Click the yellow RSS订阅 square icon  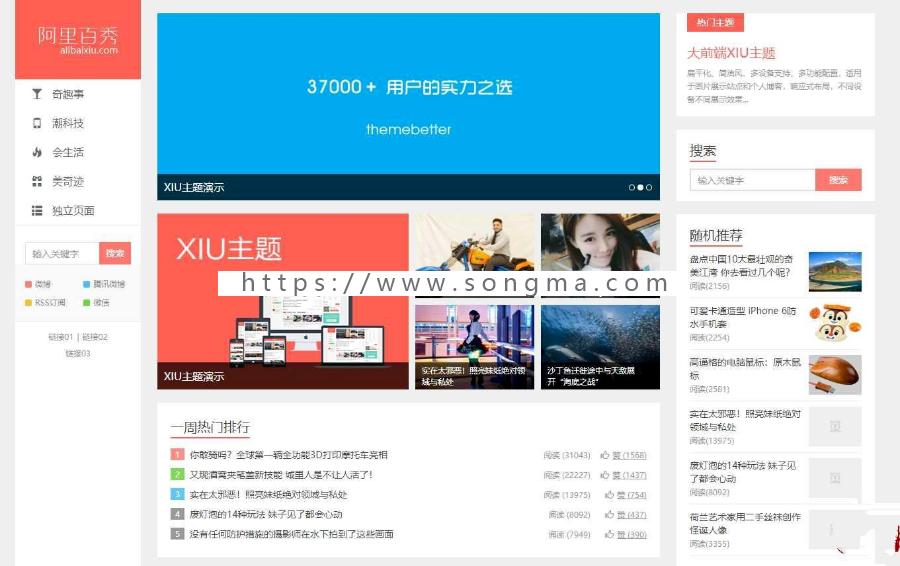click(x=28, y=303)
